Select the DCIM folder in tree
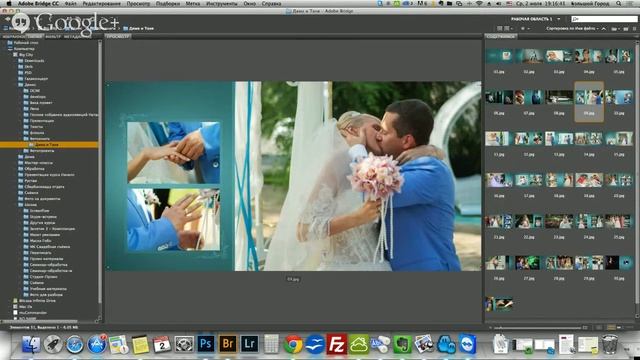 [x=35, y=91]
